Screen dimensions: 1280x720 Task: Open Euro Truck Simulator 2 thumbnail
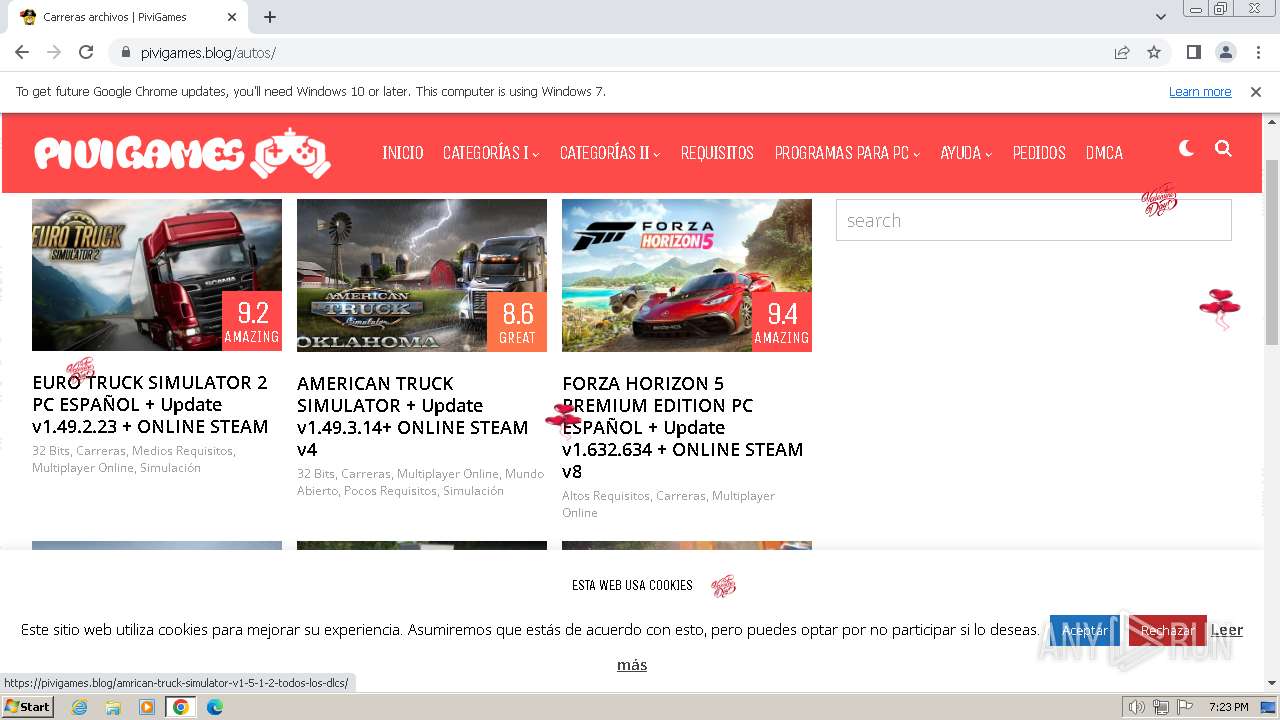tap(157, 275)
